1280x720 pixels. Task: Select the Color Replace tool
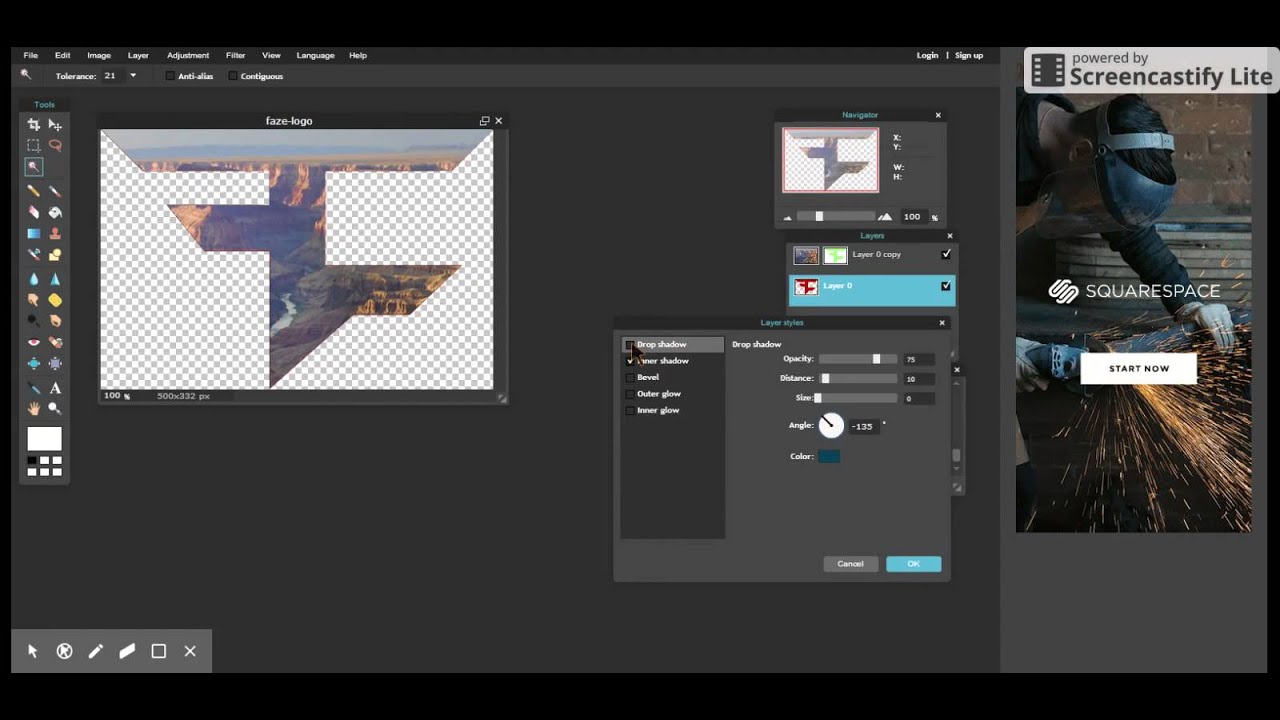point(33,255)
